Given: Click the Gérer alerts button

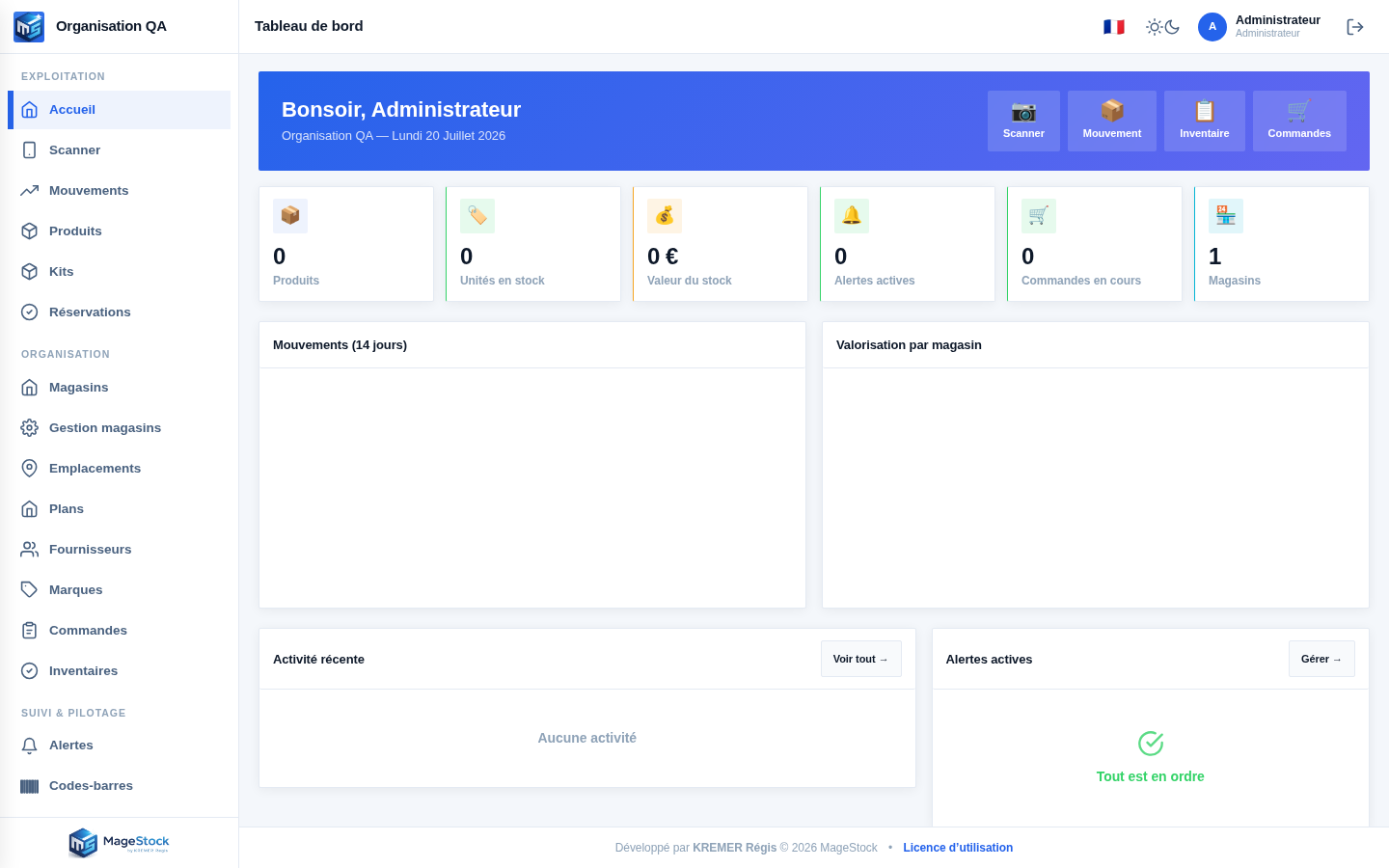Looking at the screenshot, I should (x=1321, y=659).
